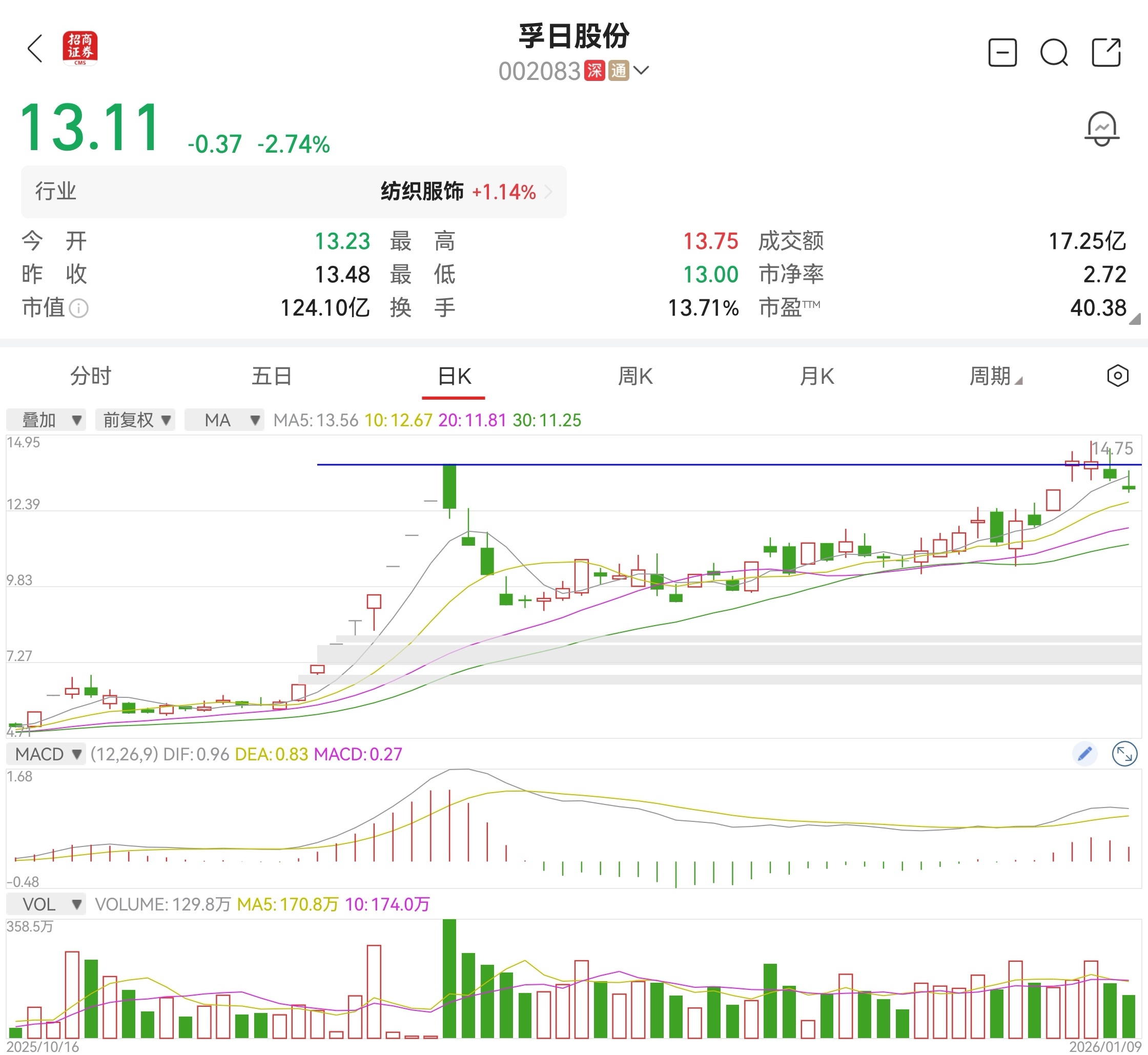Click market value info icon
The height and width of the screenshot is (1055, 1148).
pyautogui.click(x=78, y=309)
